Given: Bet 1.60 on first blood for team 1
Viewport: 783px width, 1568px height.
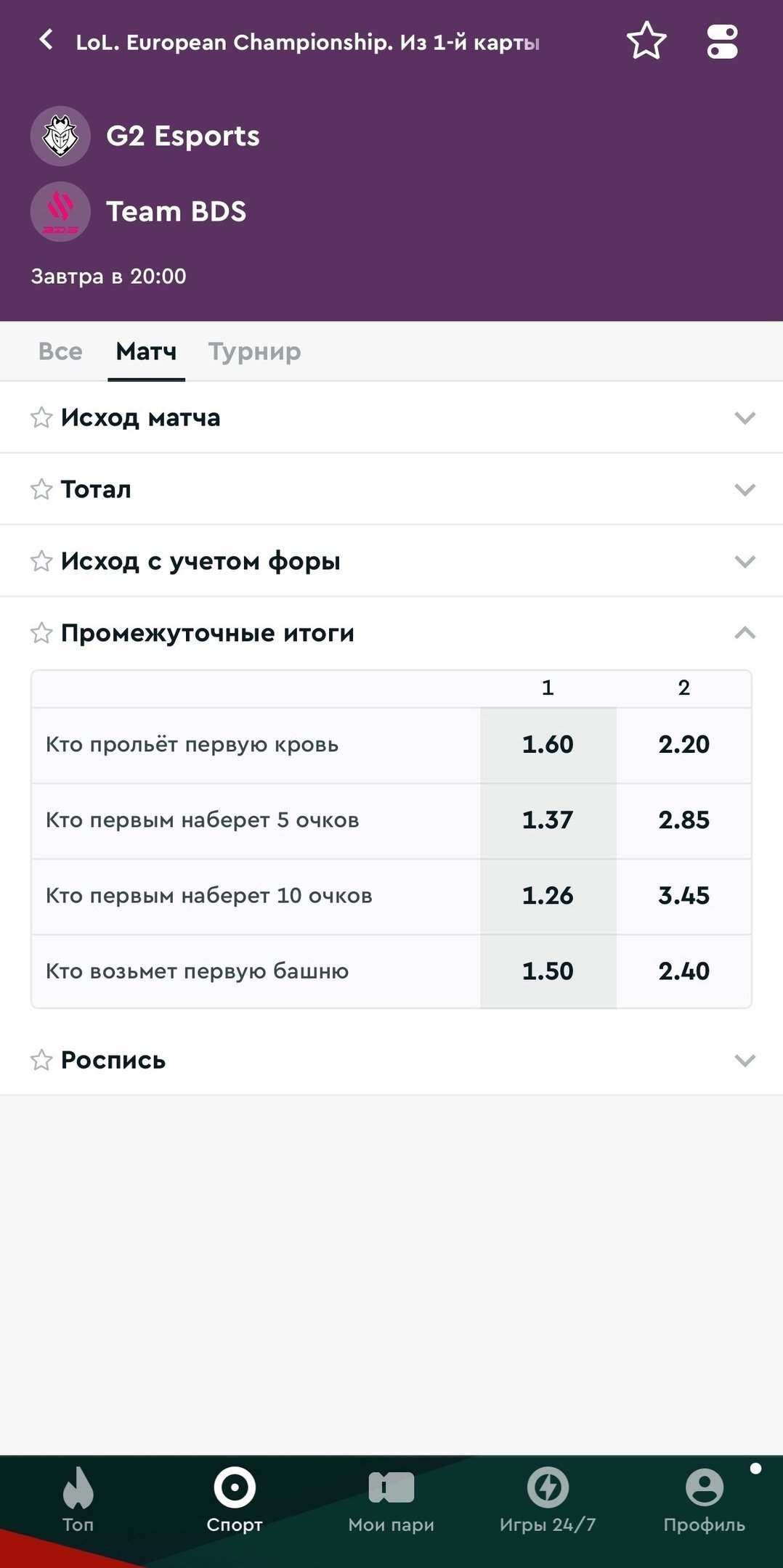Looking at the screenshot, I should click(548, 745).
